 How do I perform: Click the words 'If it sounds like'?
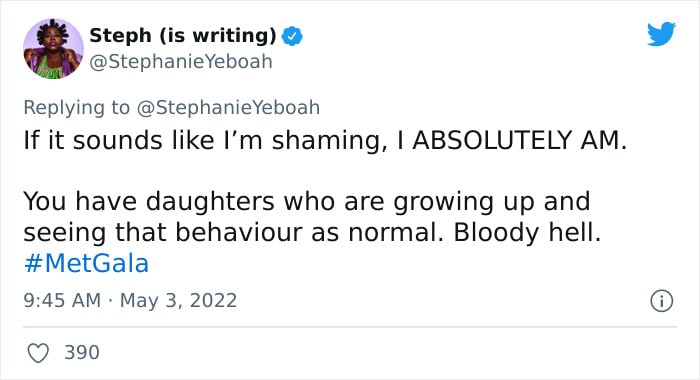(x=119, y=140)
